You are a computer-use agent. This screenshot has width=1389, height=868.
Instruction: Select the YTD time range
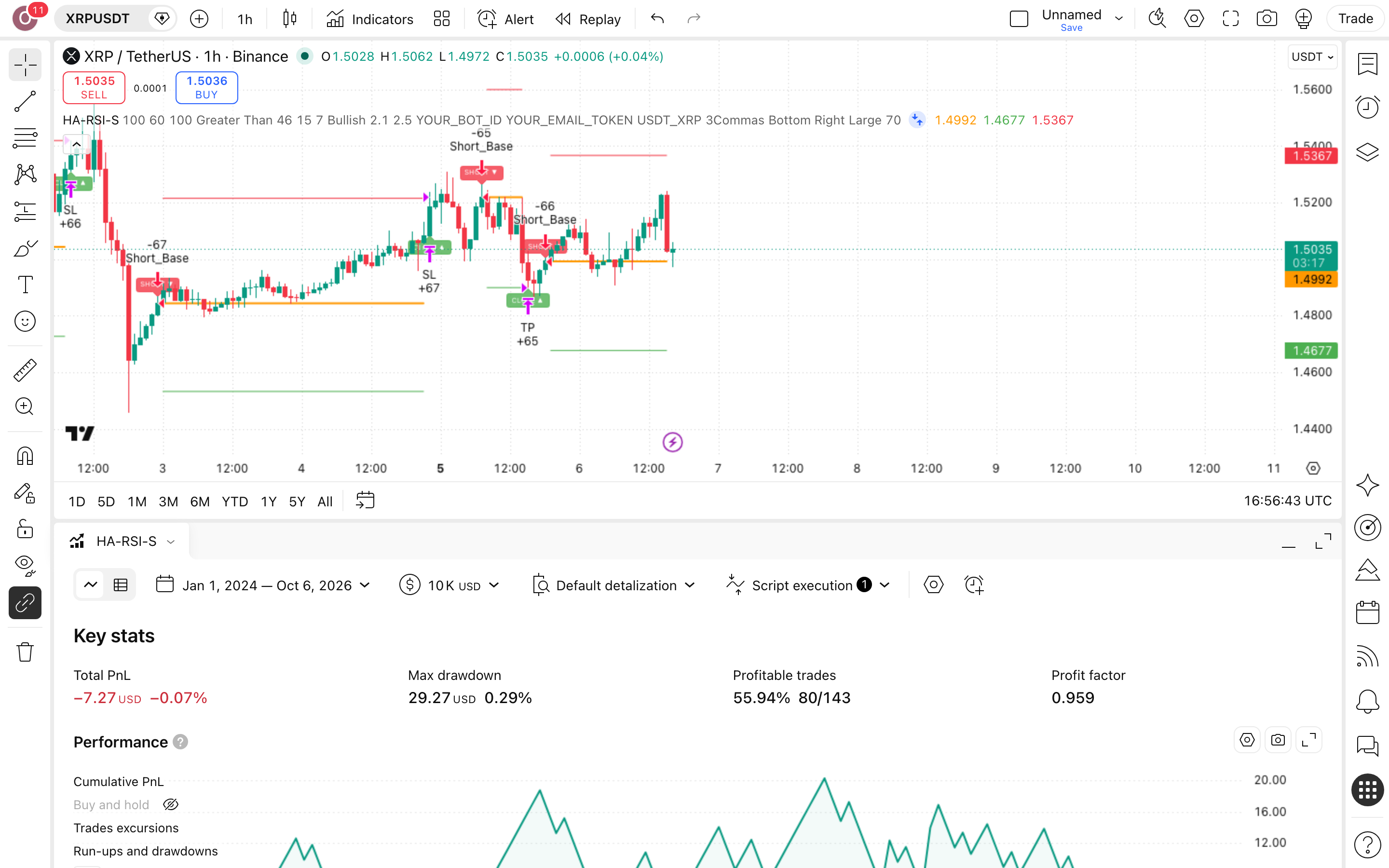point(234,501)
